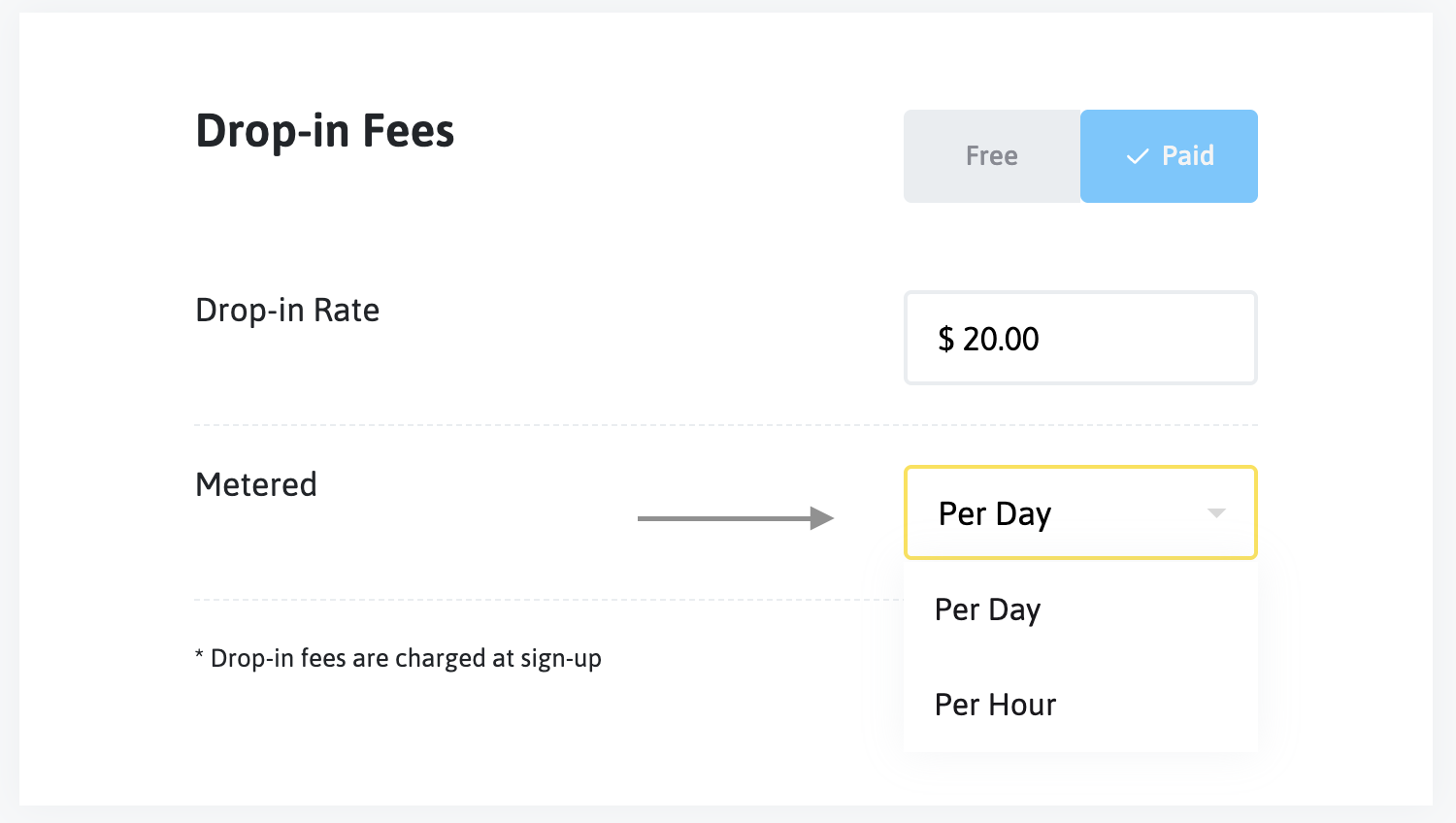Select the Free fee option

pyautogui.click(x=991, y=156)
